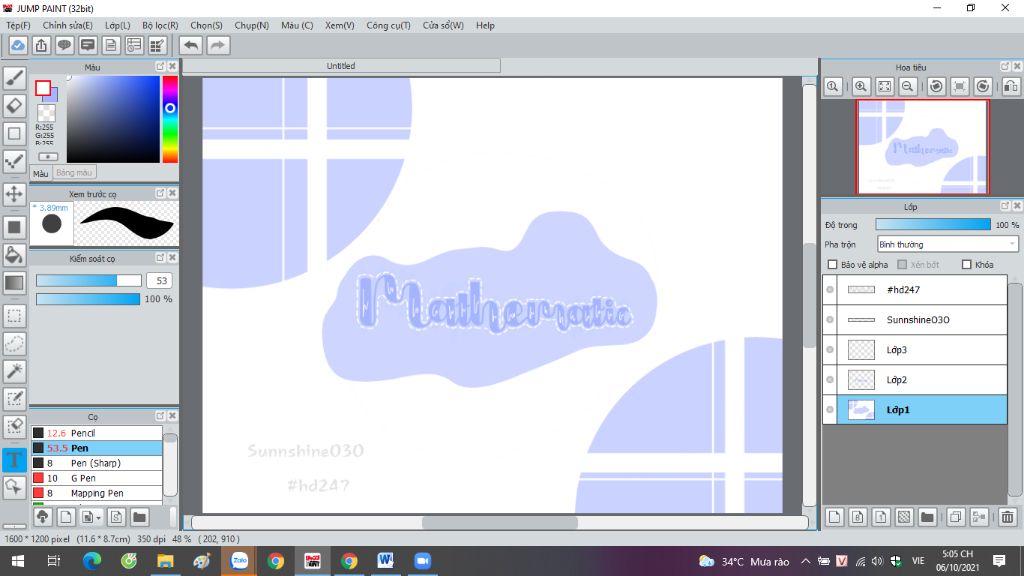Select the Magic Wand tool

14,372
